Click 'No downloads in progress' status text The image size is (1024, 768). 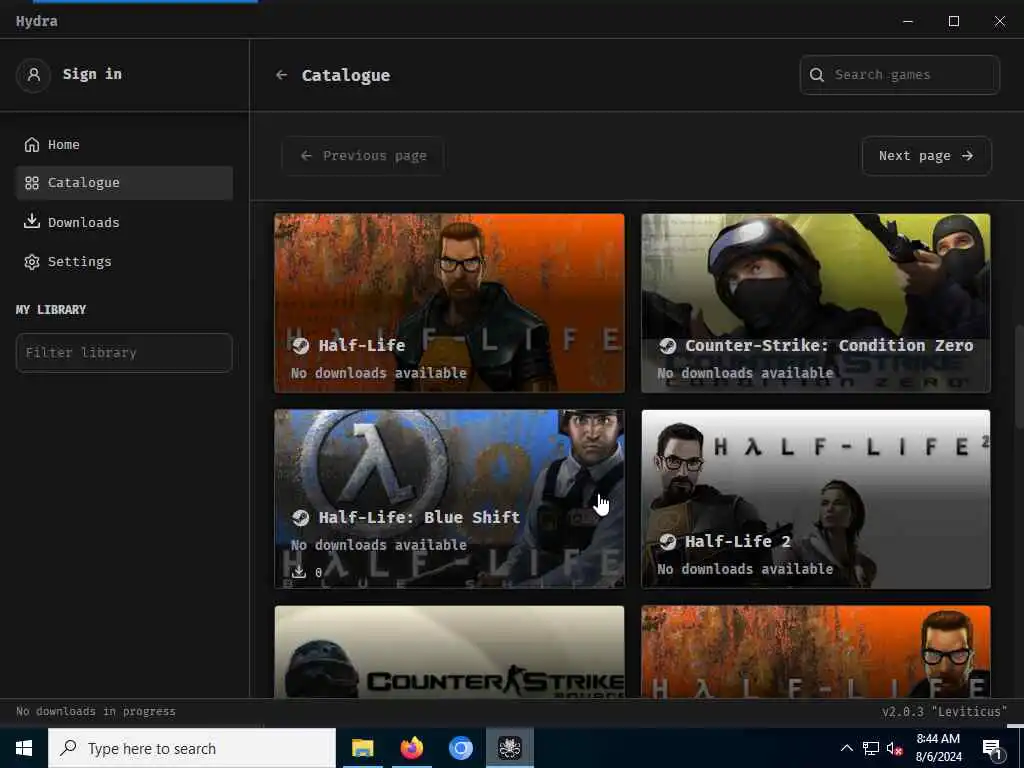coord(96,711)
